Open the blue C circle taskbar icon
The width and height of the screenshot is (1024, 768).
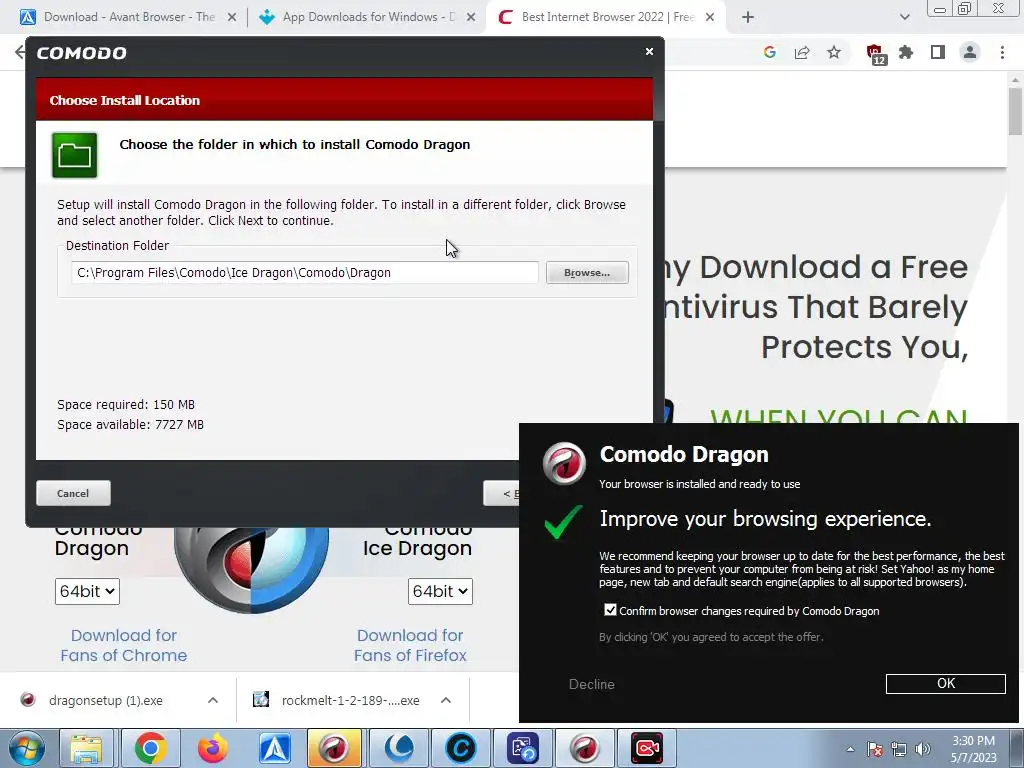[x=460, y=748]
